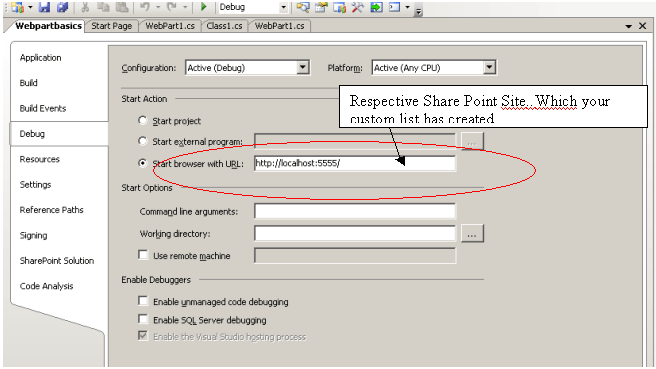
Task: Open the toolbar options overflow arrow
Action: point(418,11)
